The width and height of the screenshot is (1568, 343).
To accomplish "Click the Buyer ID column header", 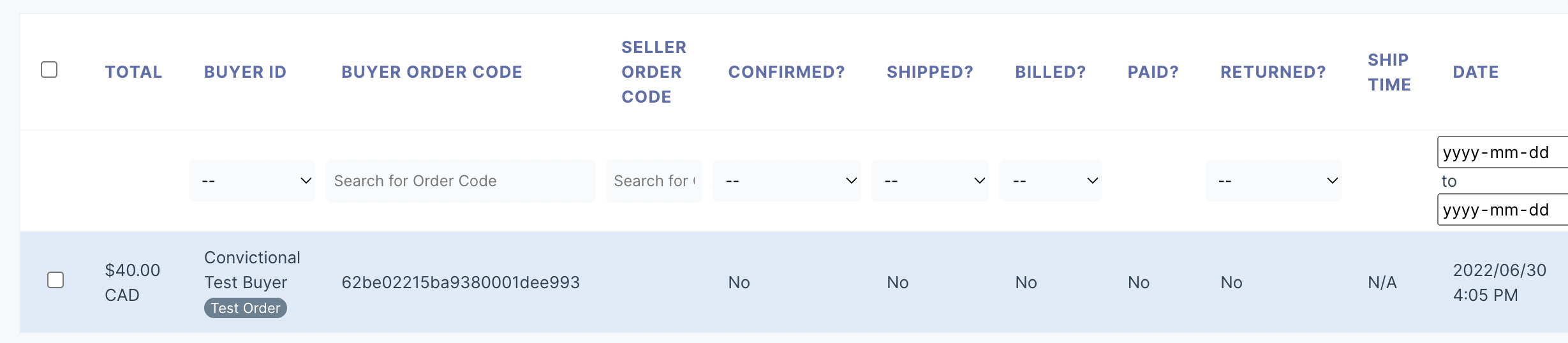I will click(245, 72).
